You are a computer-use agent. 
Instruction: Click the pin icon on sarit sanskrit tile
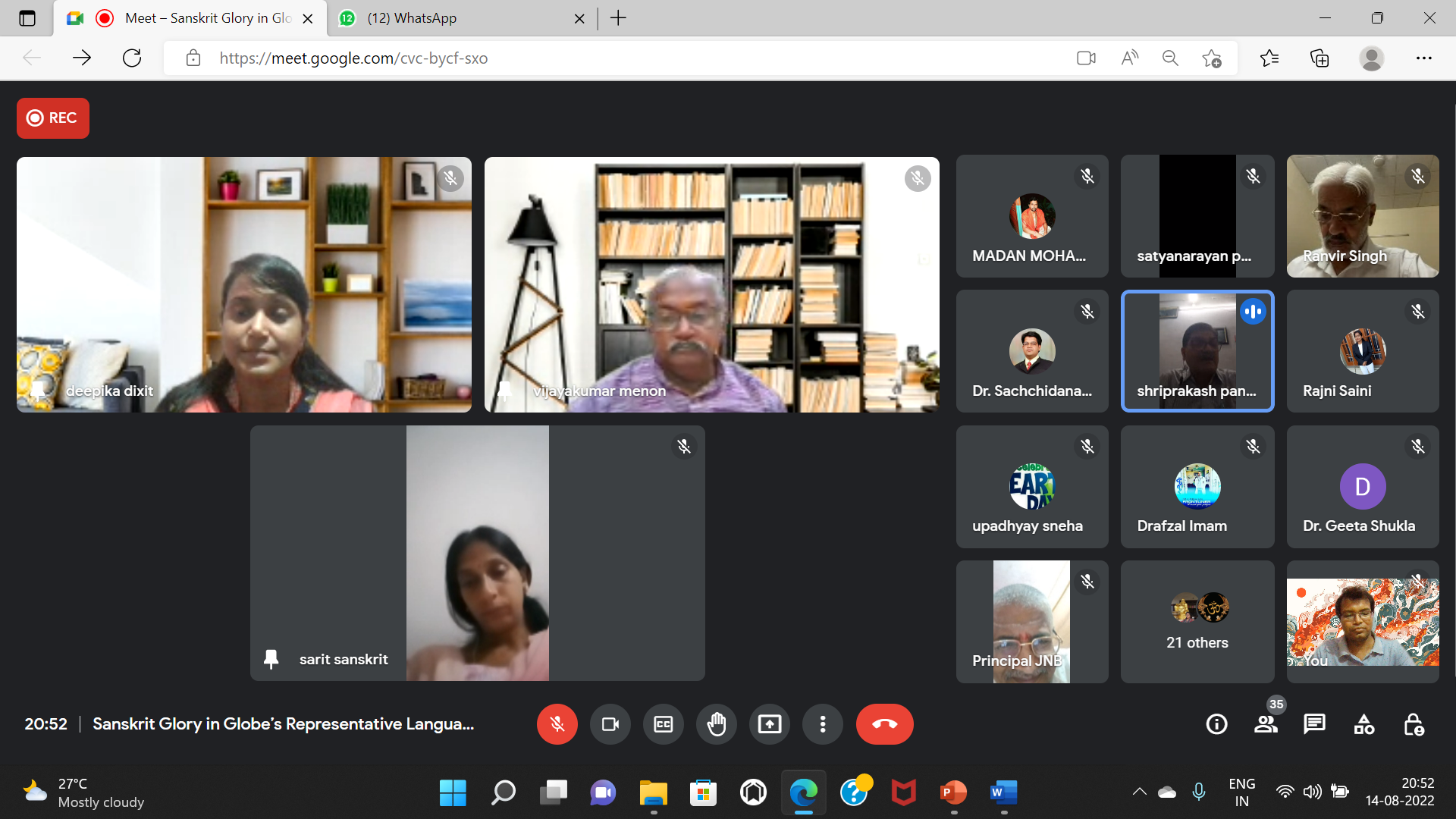pos(271,659)
